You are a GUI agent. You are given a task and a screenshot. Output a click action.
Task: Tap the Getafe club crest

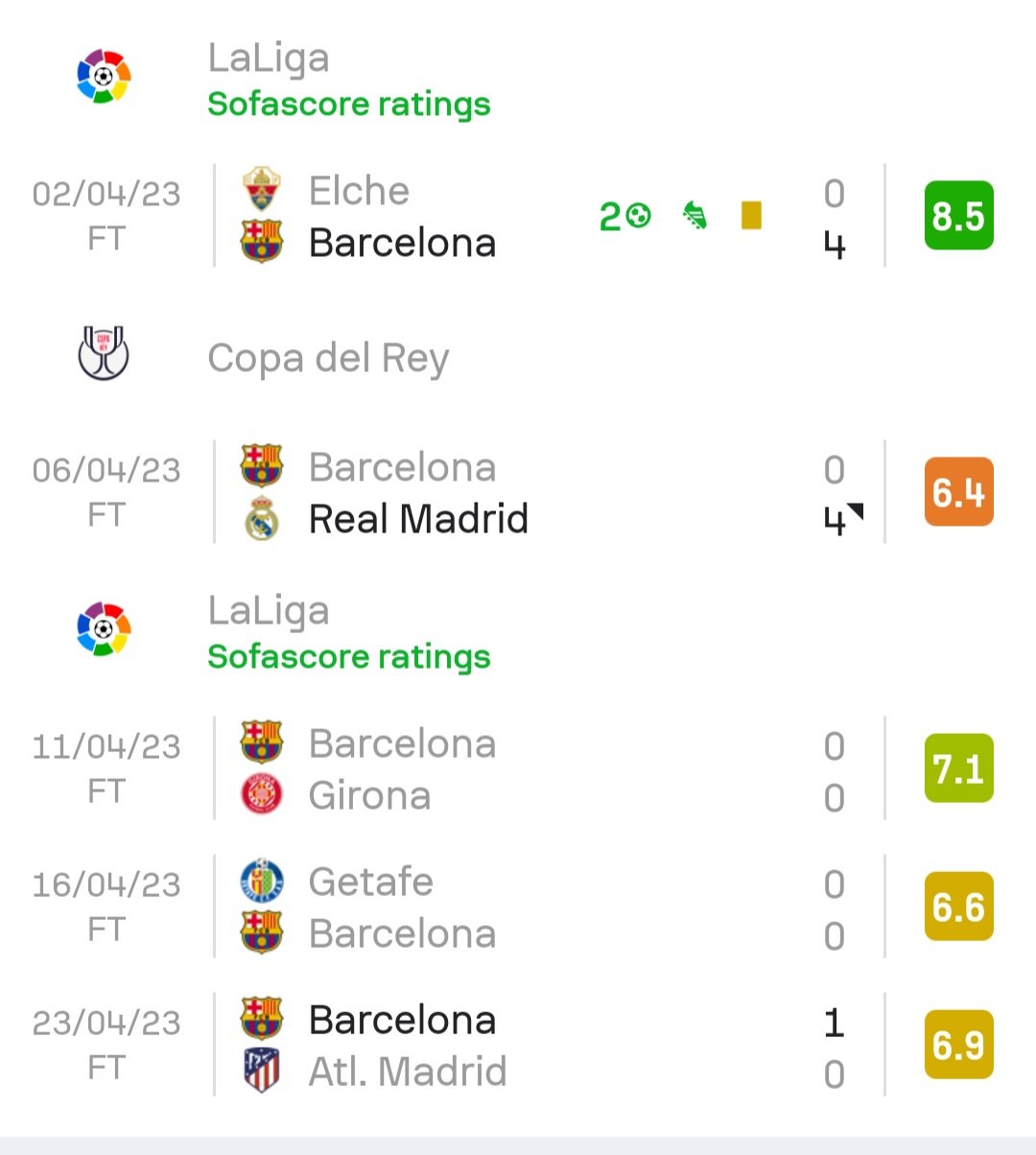pos(261,881)
